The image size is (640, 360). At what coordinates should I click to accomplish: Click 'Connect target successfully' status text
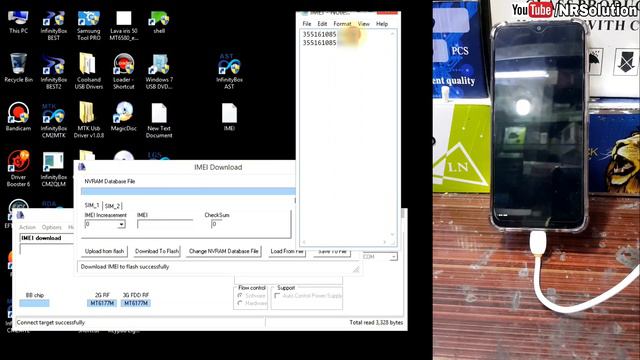coord(51,322)
